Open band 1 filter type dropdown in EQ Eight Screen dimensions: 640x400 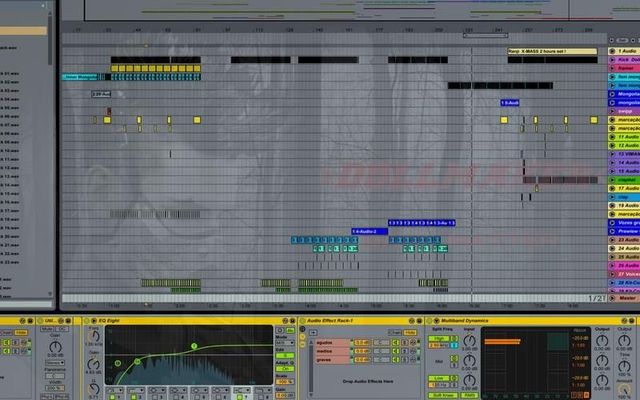click(113, 391)
